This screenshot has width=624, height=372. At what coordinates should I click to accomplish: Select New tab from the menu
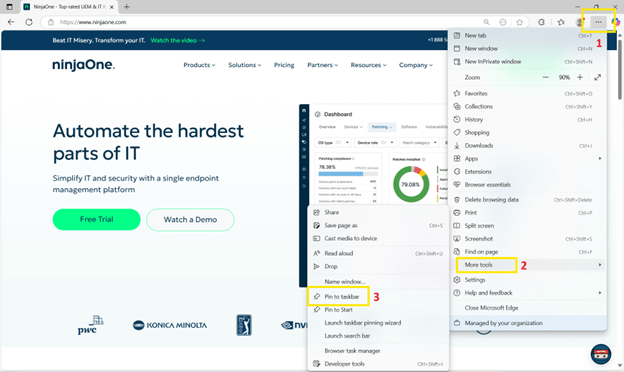point(528,35)
